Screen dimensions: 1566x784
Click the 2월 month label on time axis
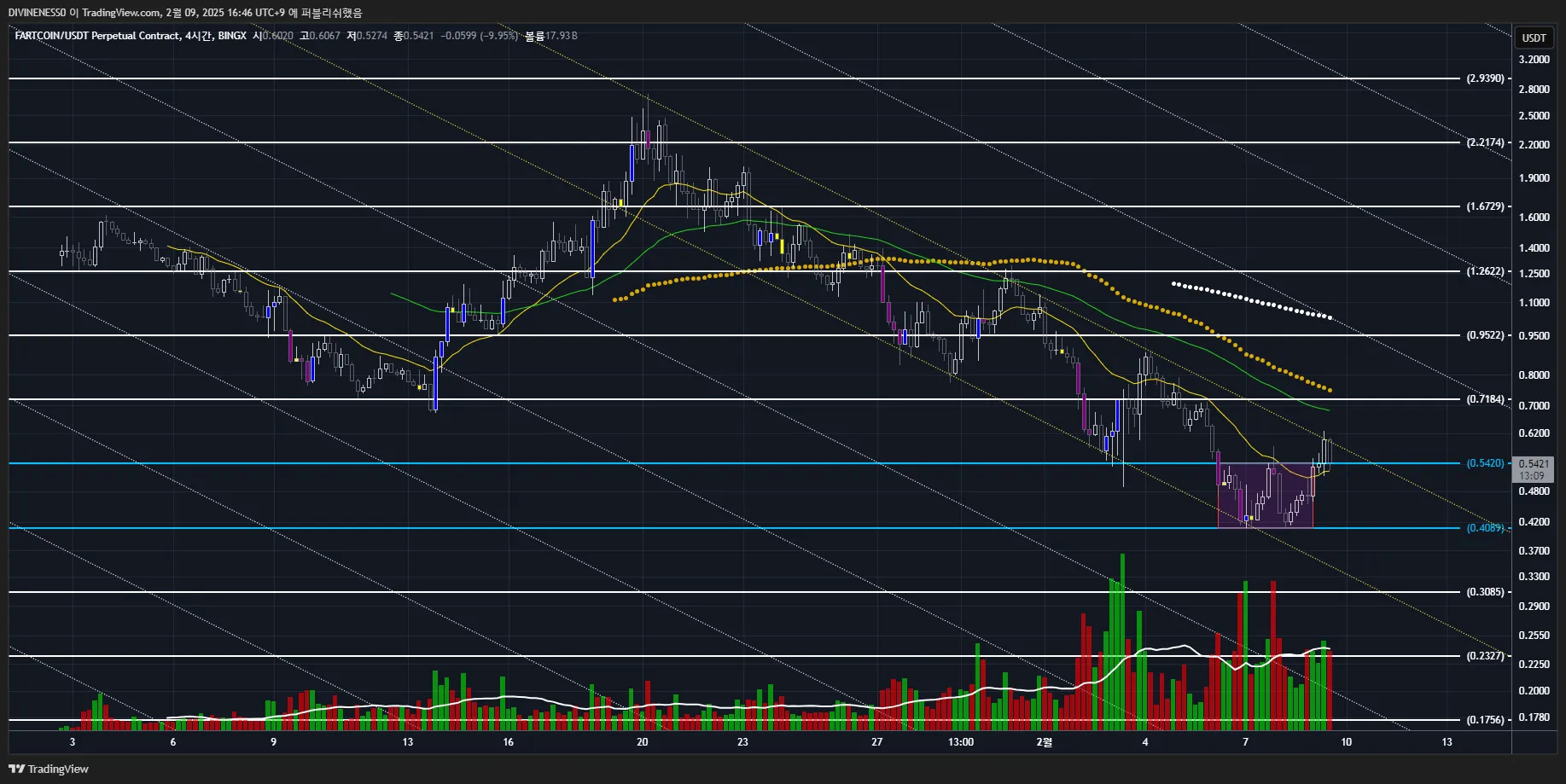pos(1045,742)
